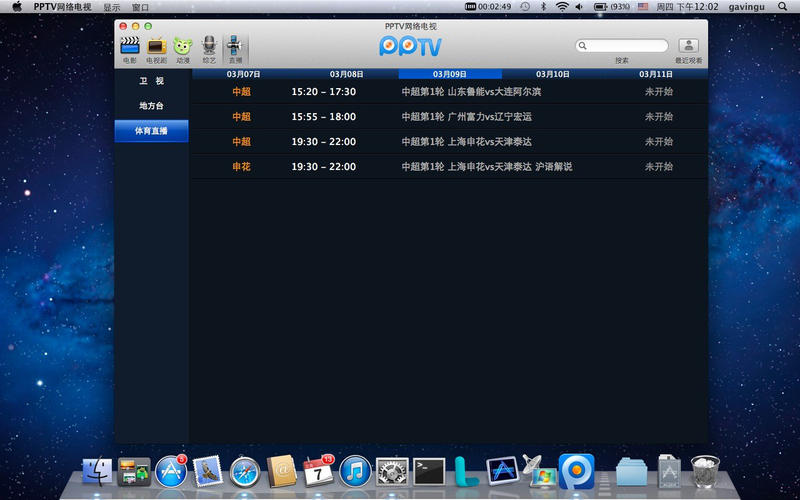
Task: Select the 直播 (Live) toolbar icon
Action: 235,46
